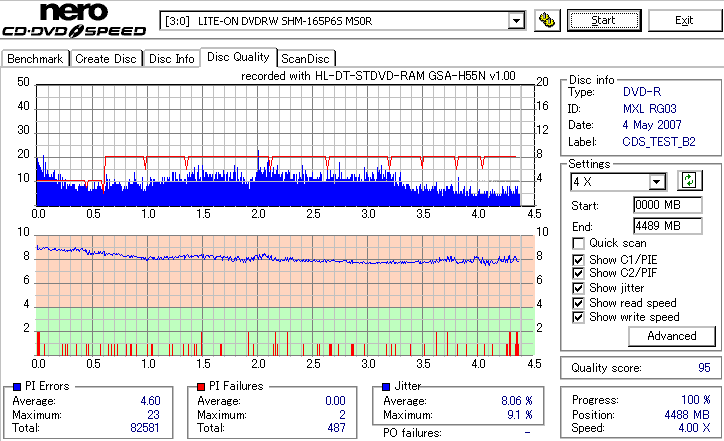Select the Disc Quality tab
724x441 pixels.
(x=238, y=57)
